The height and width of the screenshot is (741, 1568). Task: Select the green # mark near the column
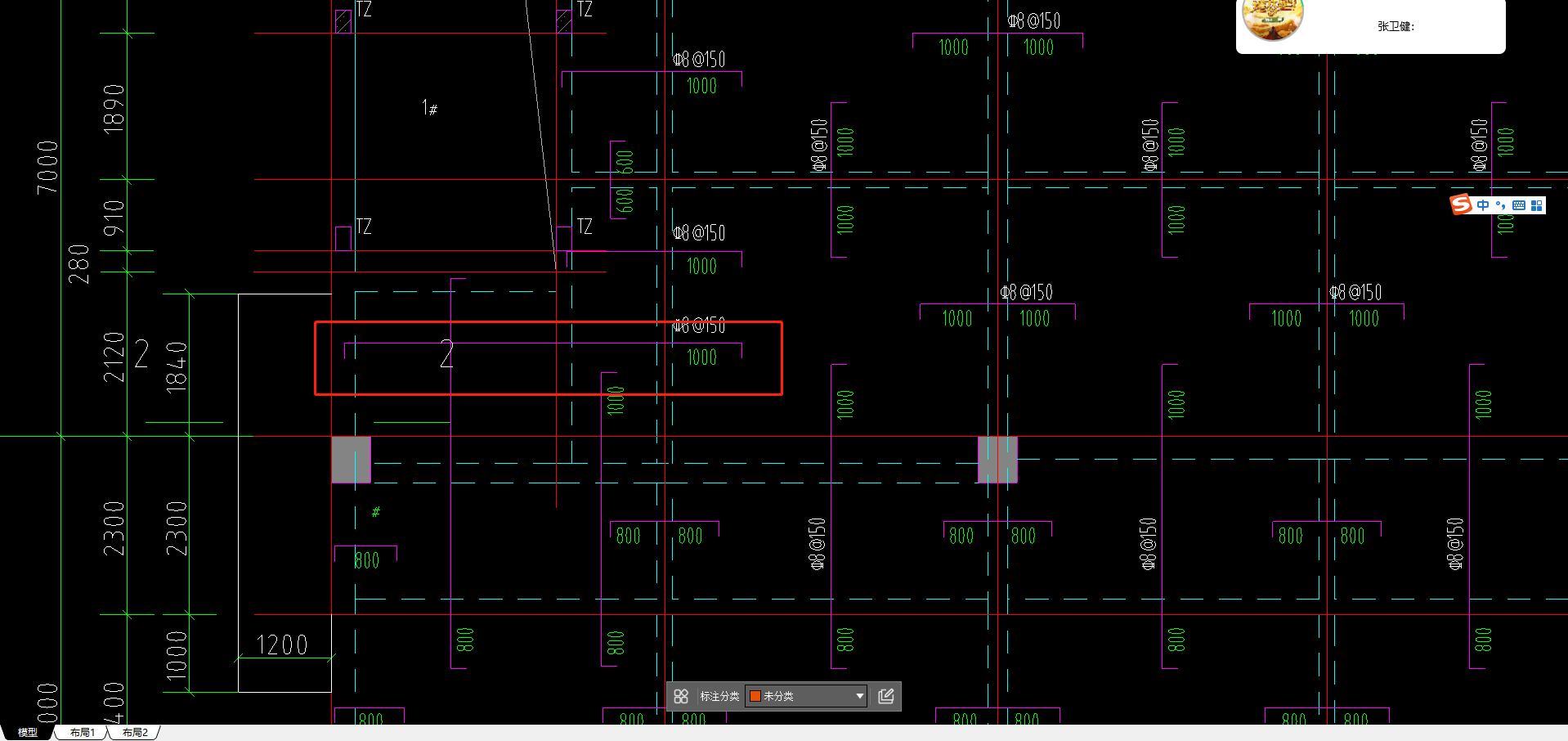376,512
